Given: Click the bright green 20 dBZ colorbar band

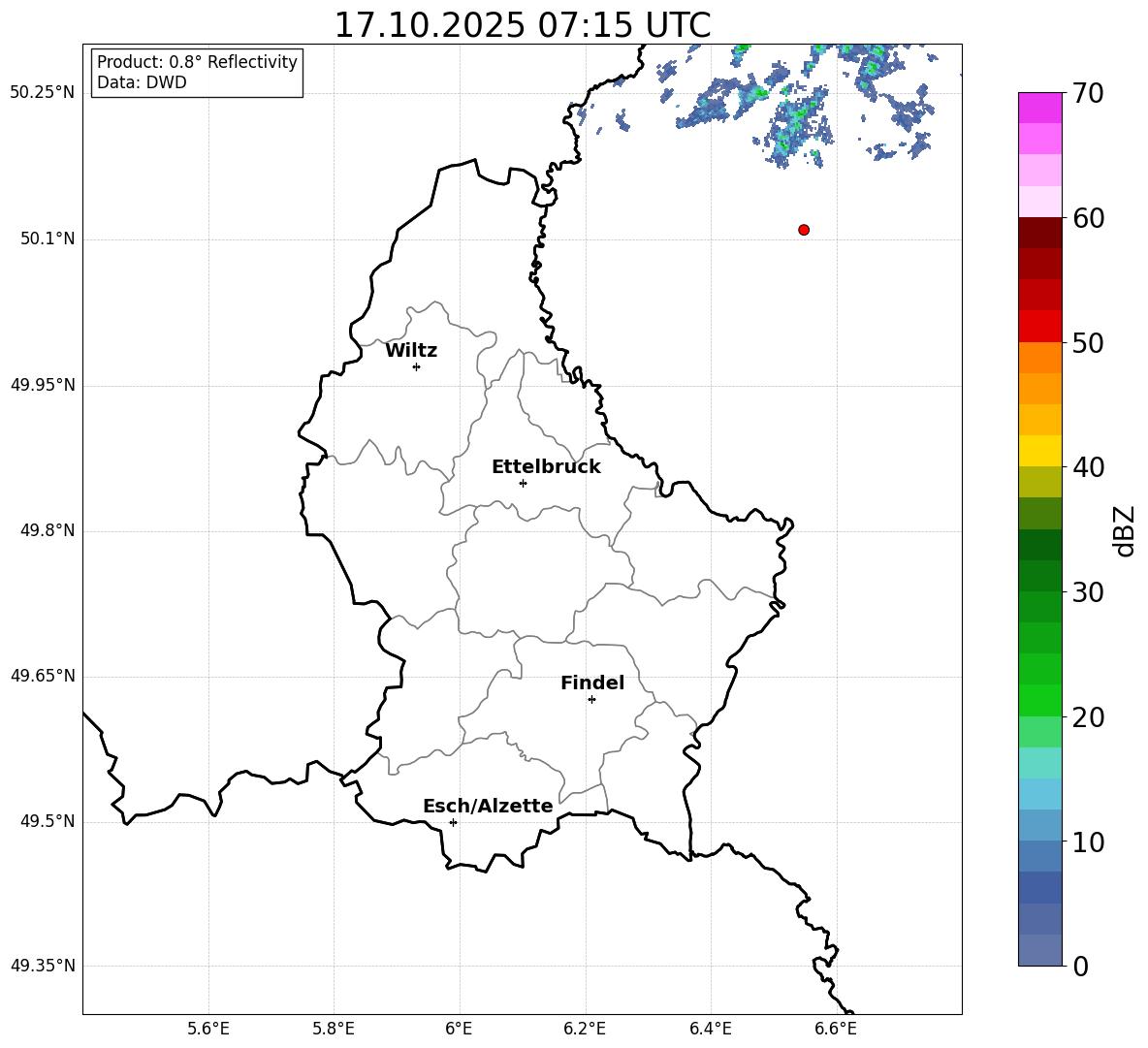Looking at the screenshot, I should coord(1039,700).
